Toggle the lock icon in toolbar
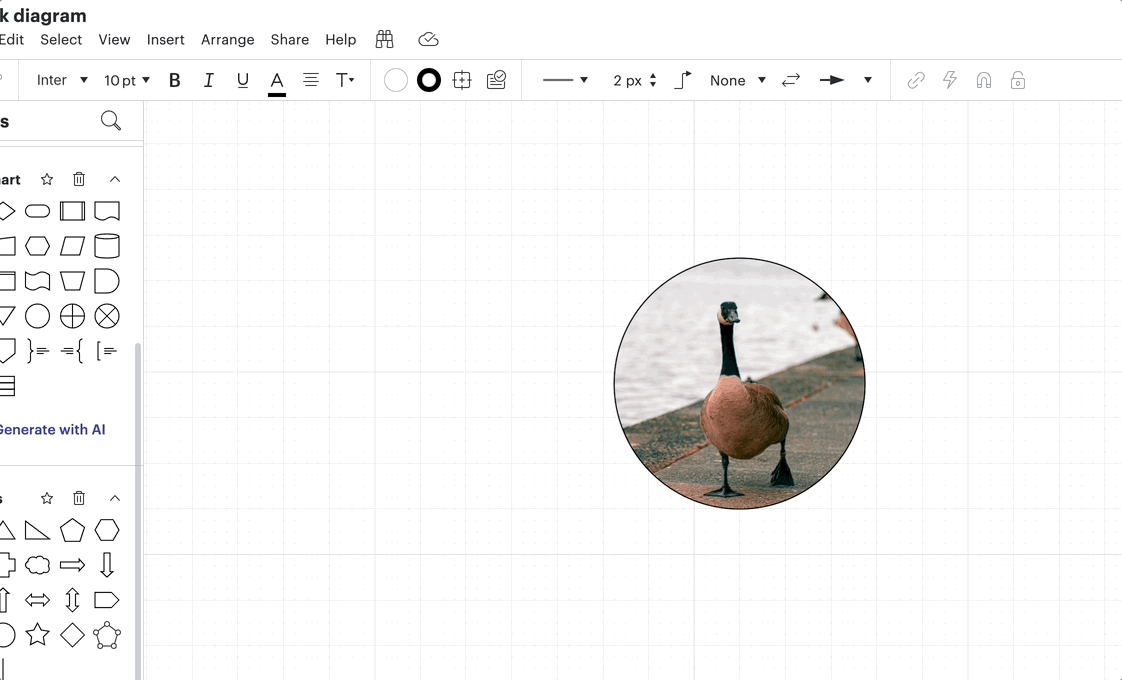 pos(1018,80)
